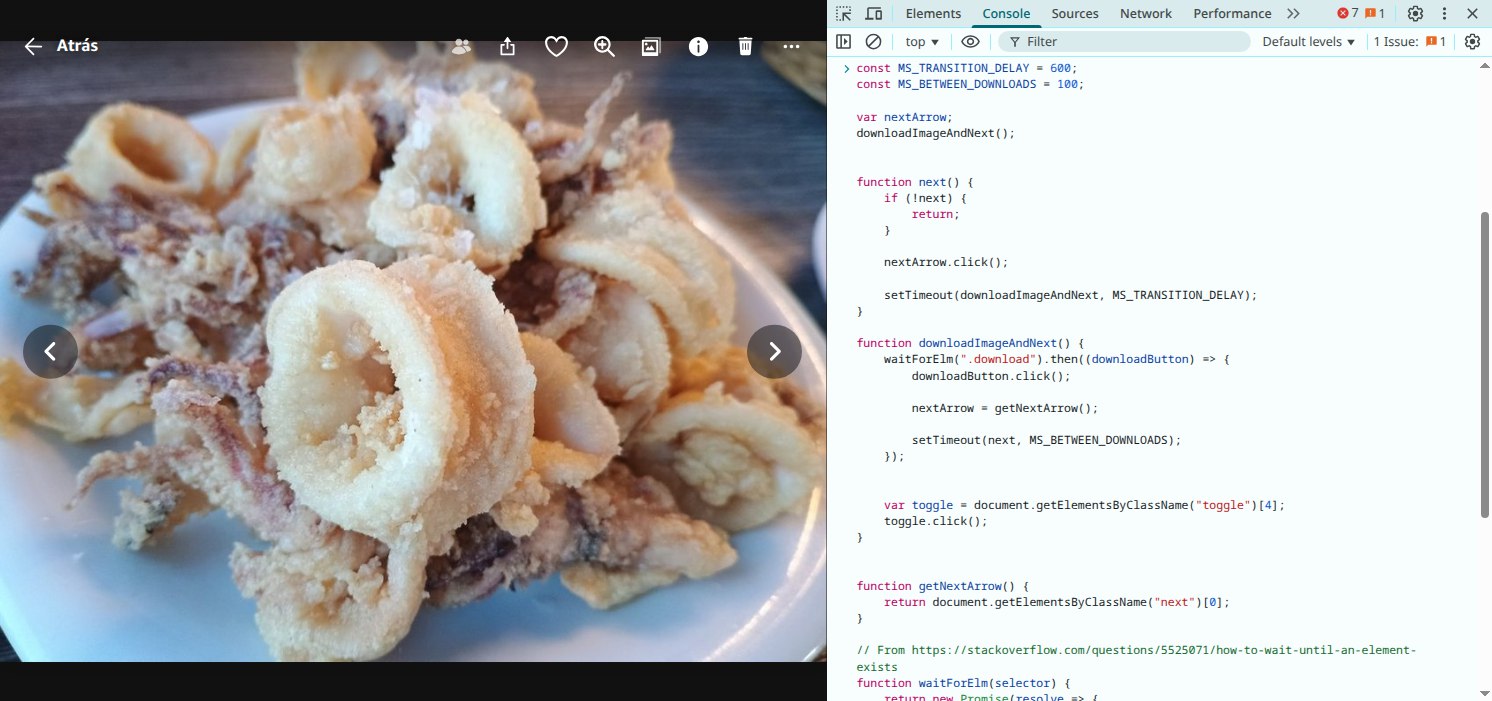
Task: Toggle the device toolbar emulation
Action: tap(873, 14)
